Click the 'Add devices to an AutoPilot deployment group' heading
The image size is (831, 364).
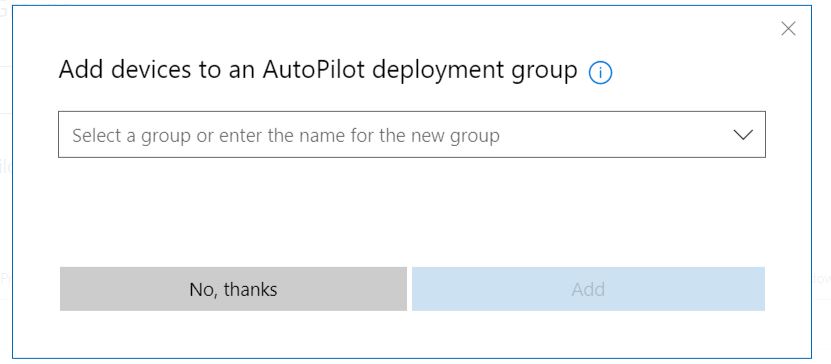click(318, 70)
